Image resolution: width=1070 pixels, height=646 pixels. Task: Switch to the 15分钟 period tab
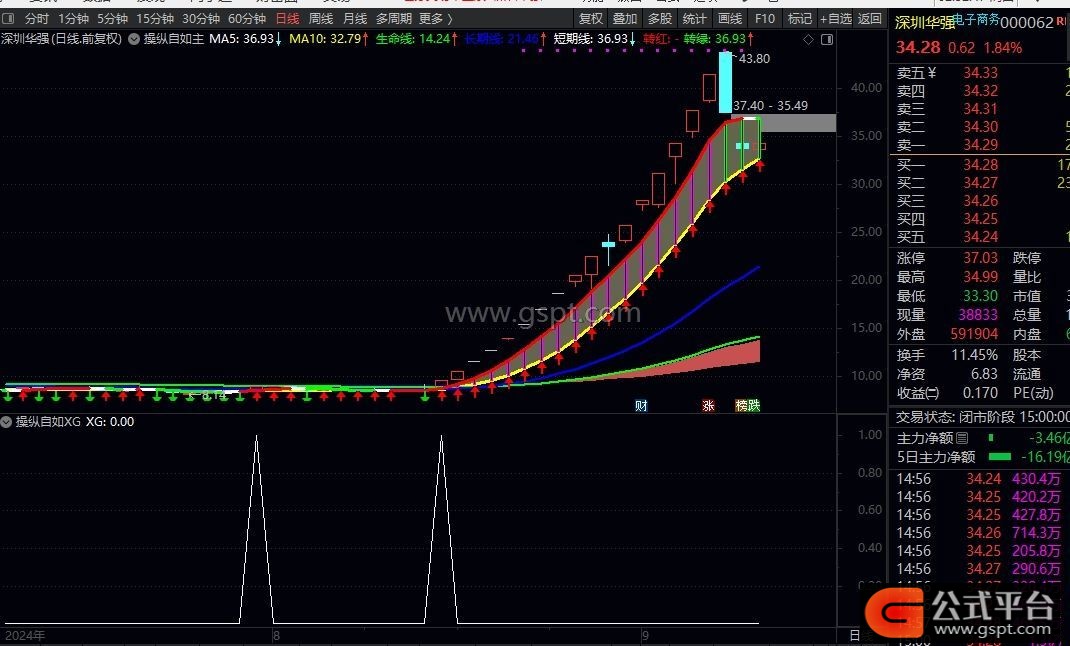tap(155, 18)
